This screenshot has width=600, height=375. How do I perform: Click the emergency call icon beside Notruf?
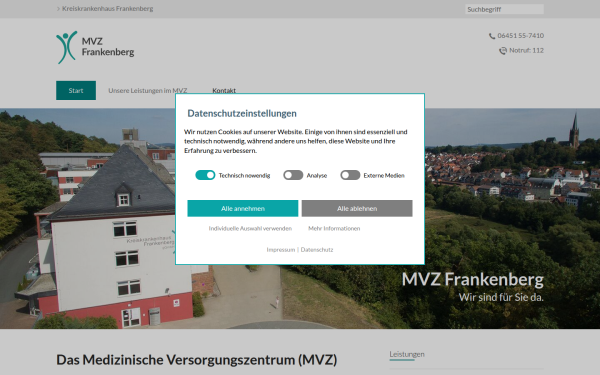(x=503, y=51)
